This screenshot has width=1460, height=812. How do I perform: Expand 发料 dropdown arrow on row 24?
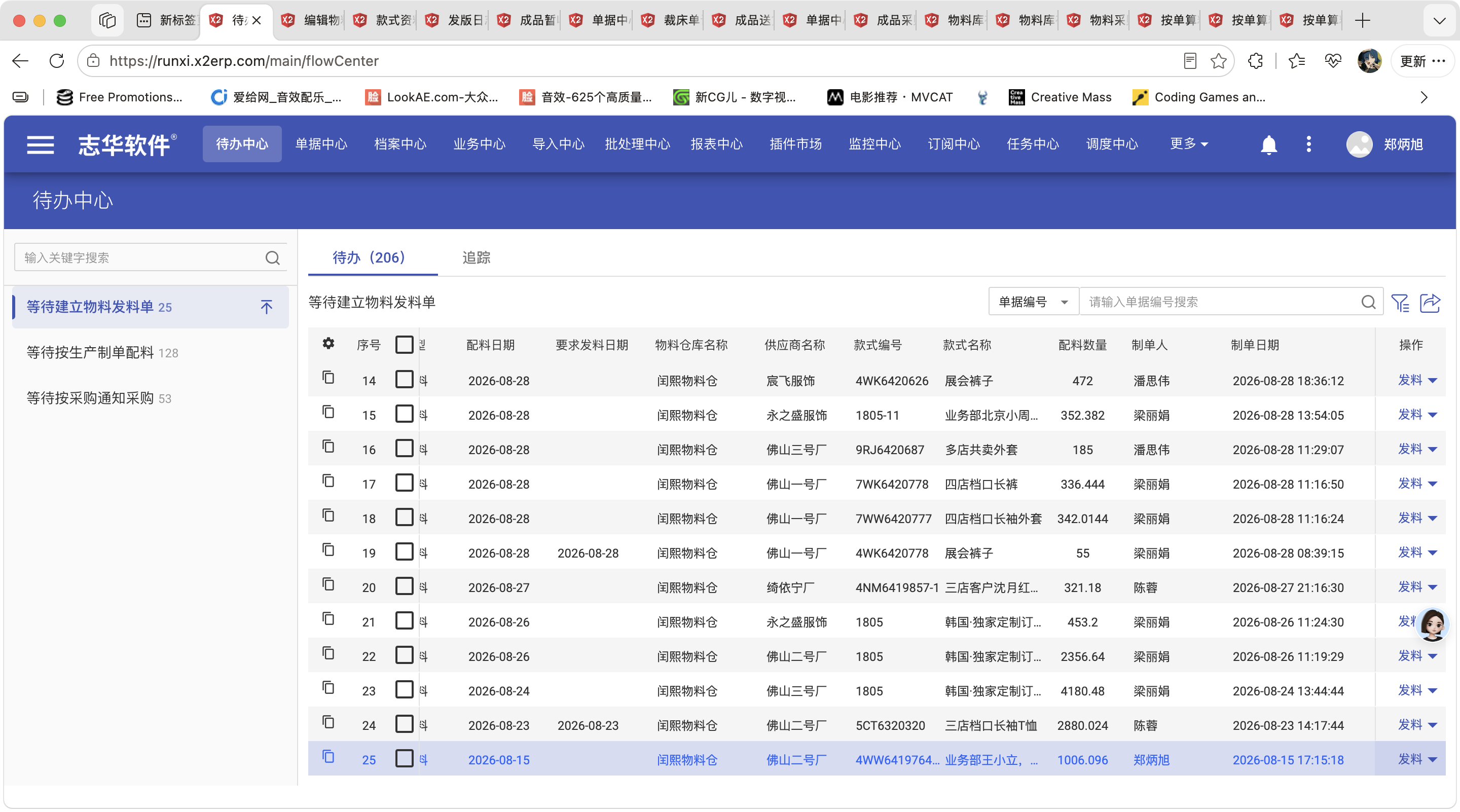1433,725
